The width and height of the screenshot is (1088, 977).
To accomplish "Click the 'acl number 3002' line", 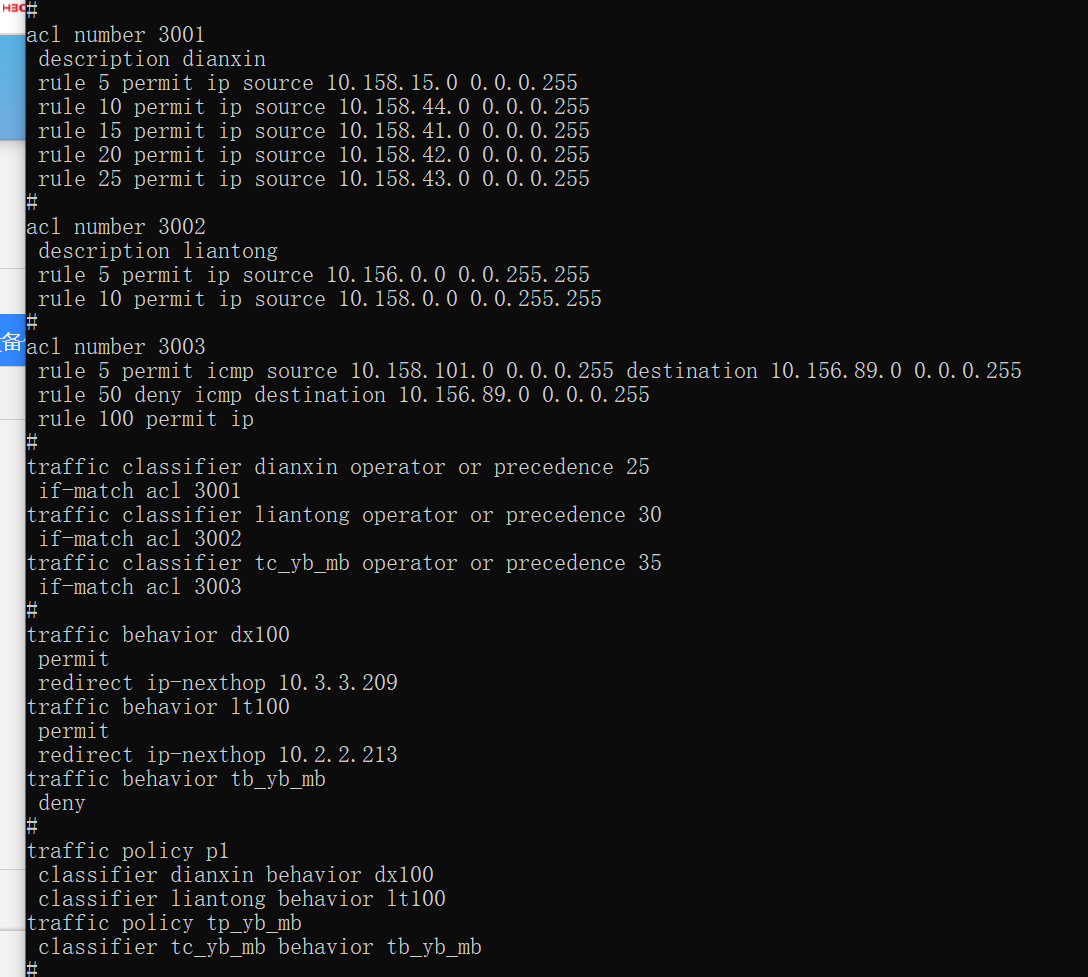I will coord(115,227).
